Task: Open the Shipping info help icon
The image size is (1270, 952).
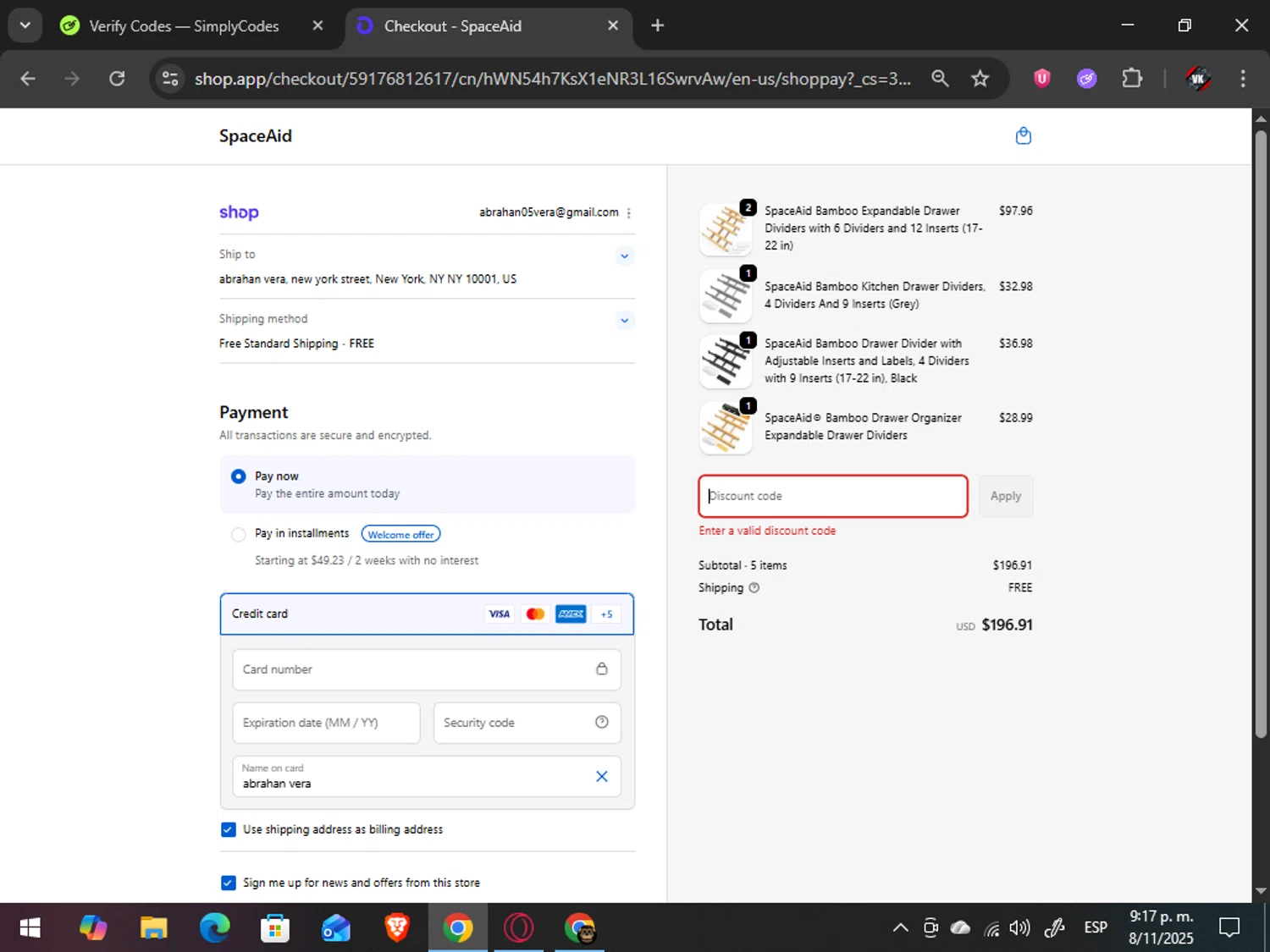Action: [x=754, y=587]
